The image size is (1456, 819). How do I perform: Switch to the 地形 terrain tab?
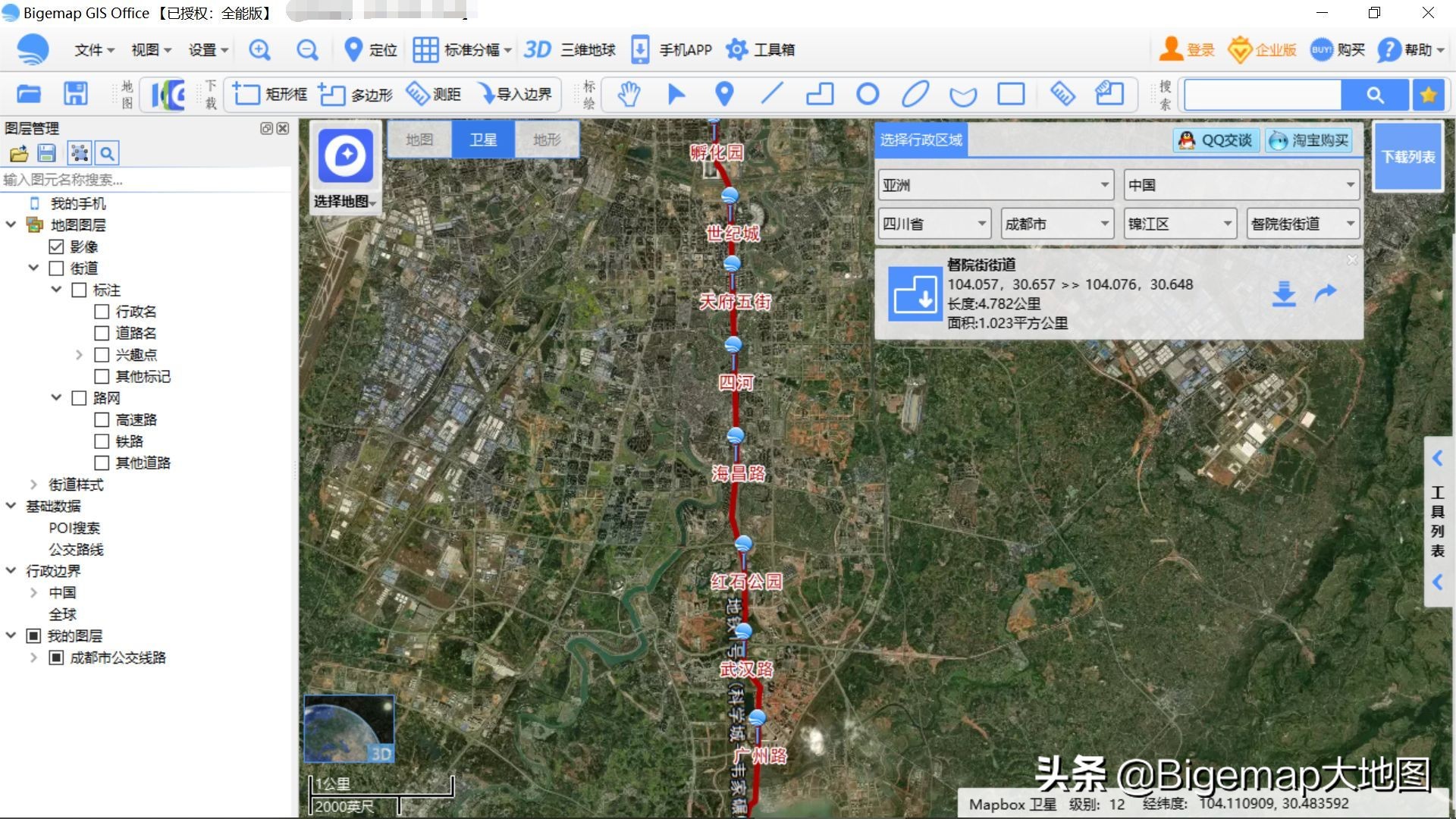547,140
